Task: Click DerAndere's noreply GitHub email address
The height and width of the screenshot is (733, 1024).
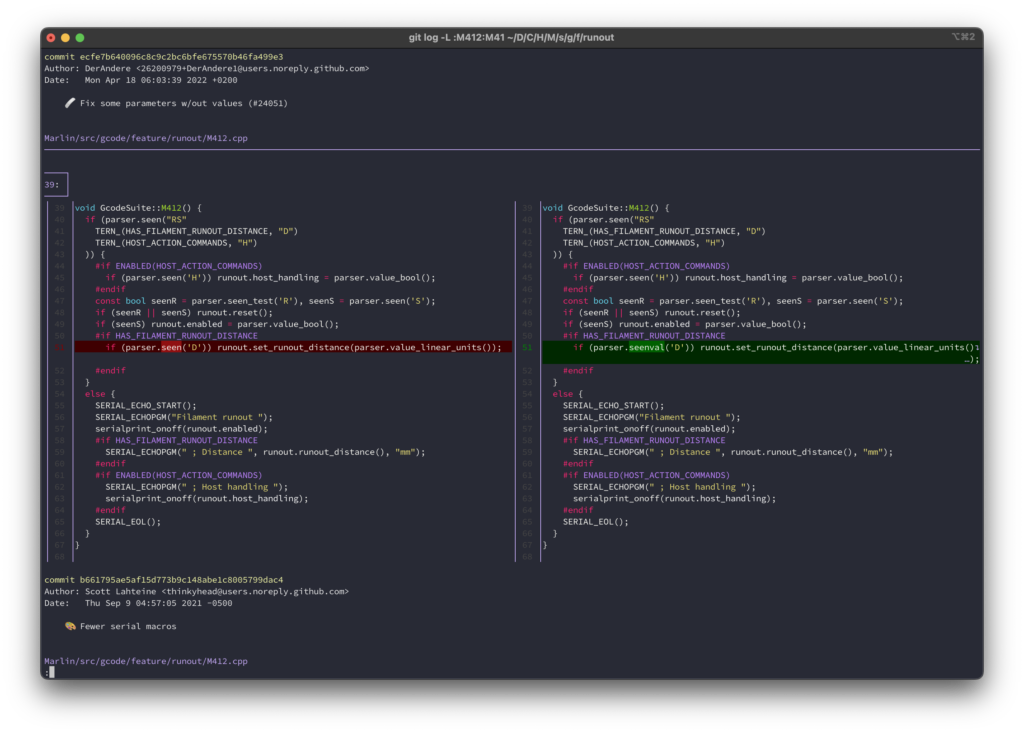Action: pyautogui.click(x=255, y=69)
